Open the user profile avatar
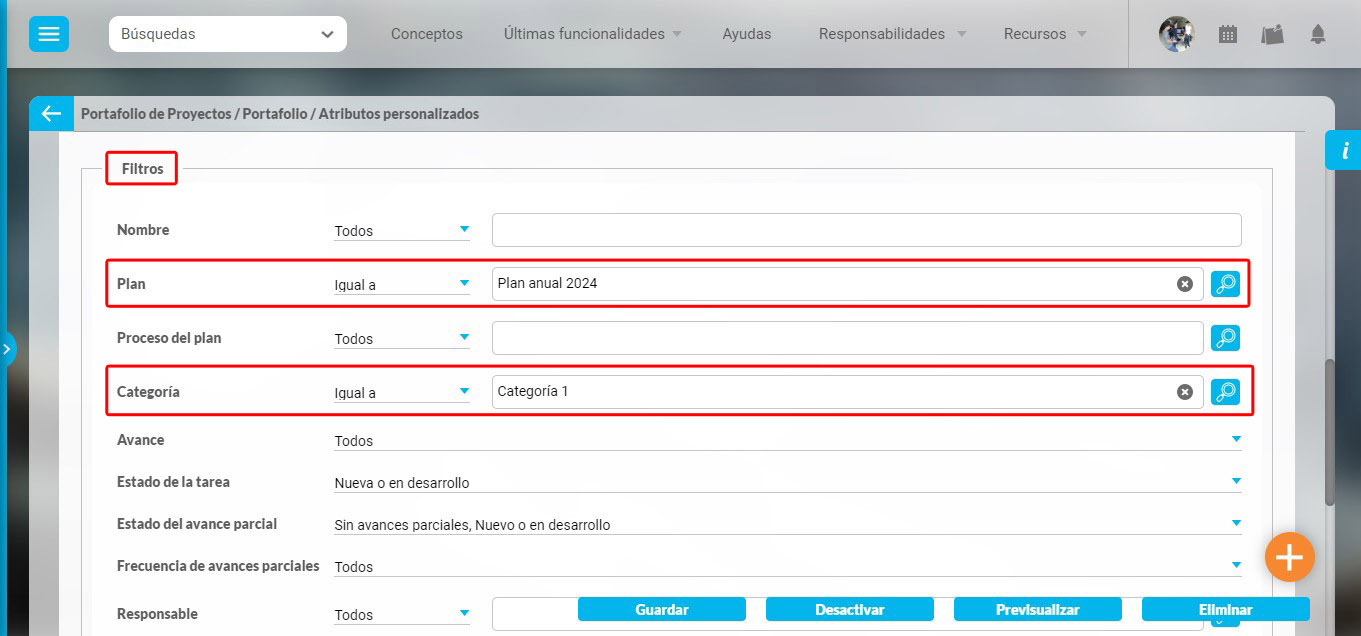Viewport: 1361px width, 636px height. (x=1176, y=34)
